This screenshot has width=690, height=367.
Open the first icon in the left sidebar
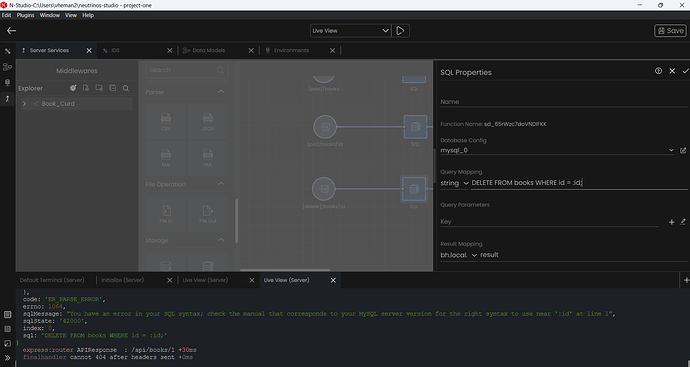pyautogui.click(x=7, y=51)
